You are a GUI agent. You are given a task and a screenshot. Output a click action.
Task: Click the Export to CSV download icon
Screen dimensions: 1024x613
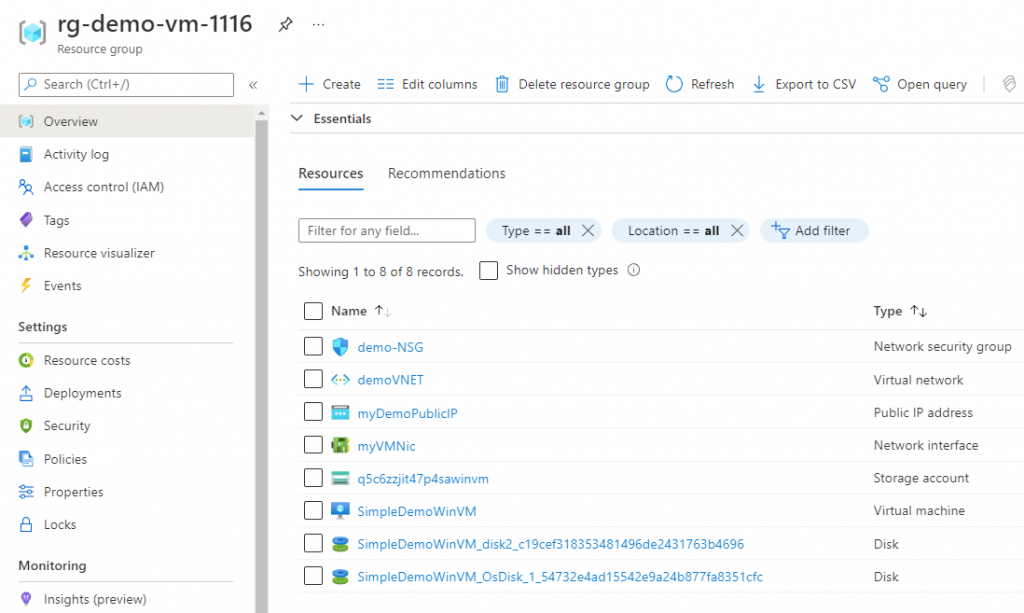(759, 84)
